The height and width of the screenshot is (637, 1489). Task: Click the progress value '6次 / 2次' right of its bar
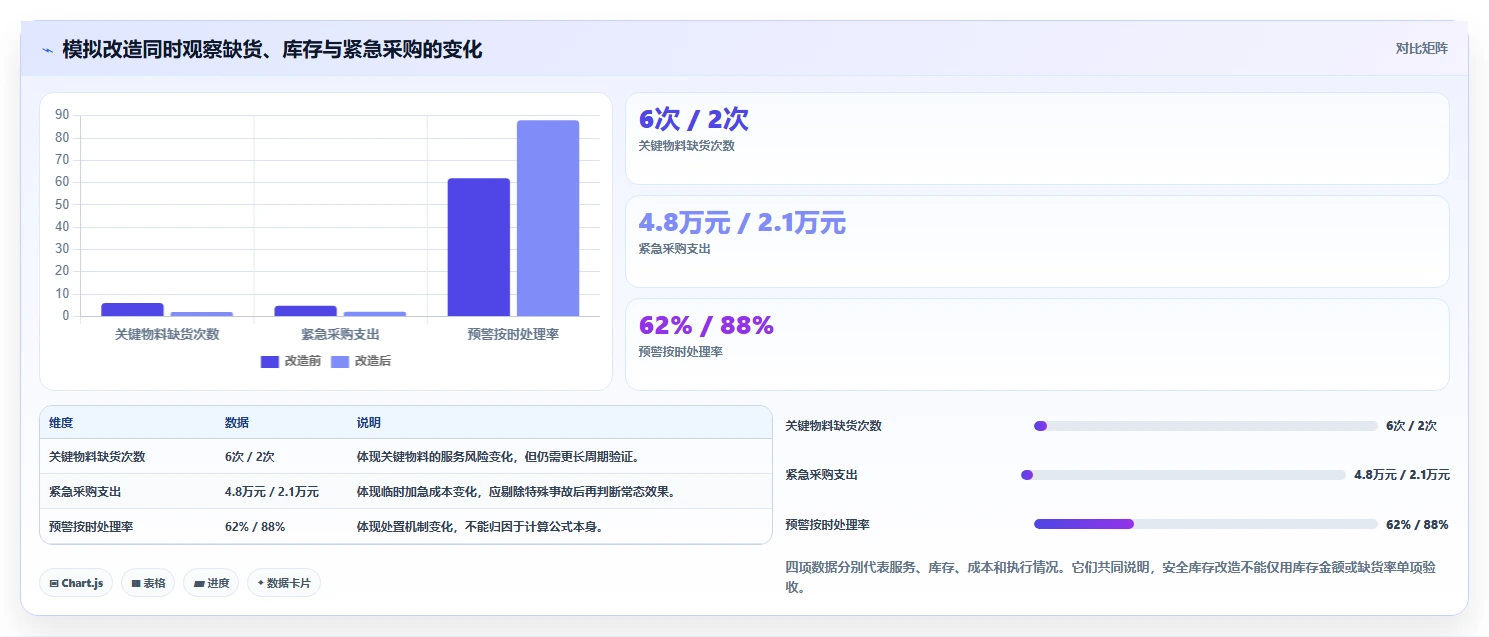tap(1412, 426)
